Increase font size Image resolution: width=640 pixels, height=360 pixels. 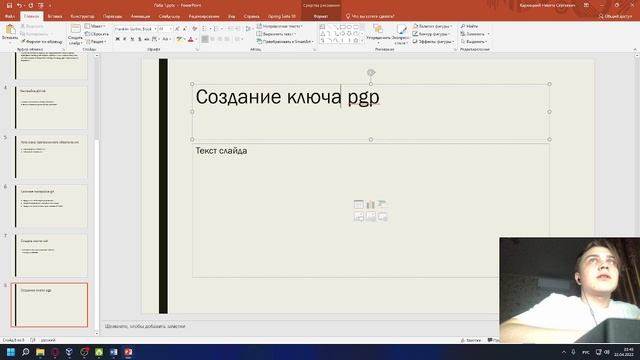(x=177, y=29)
